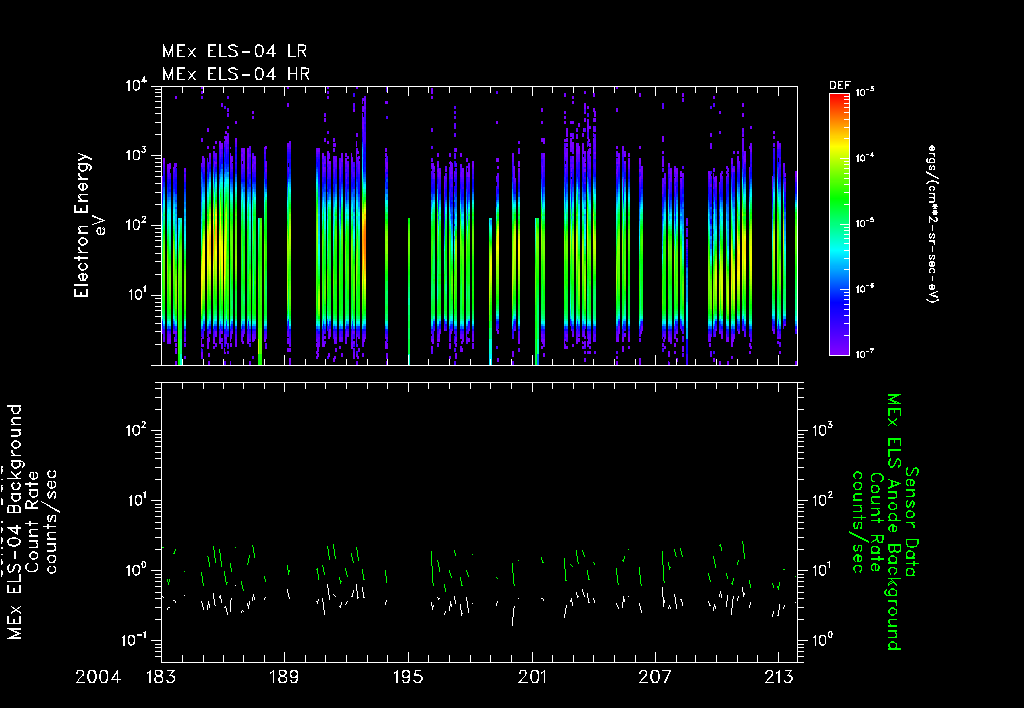Click 10^2 on the right Anode Background axis
Screen dimensions: 1024x708
(x=824, y=501)
